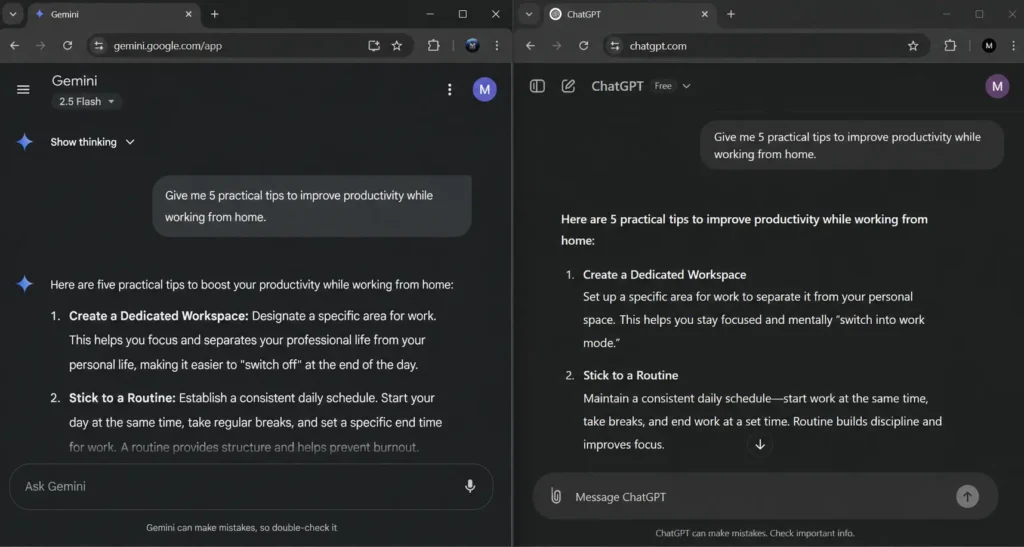Click install app icon in Gemini address bar

click(x=374, y=46)
